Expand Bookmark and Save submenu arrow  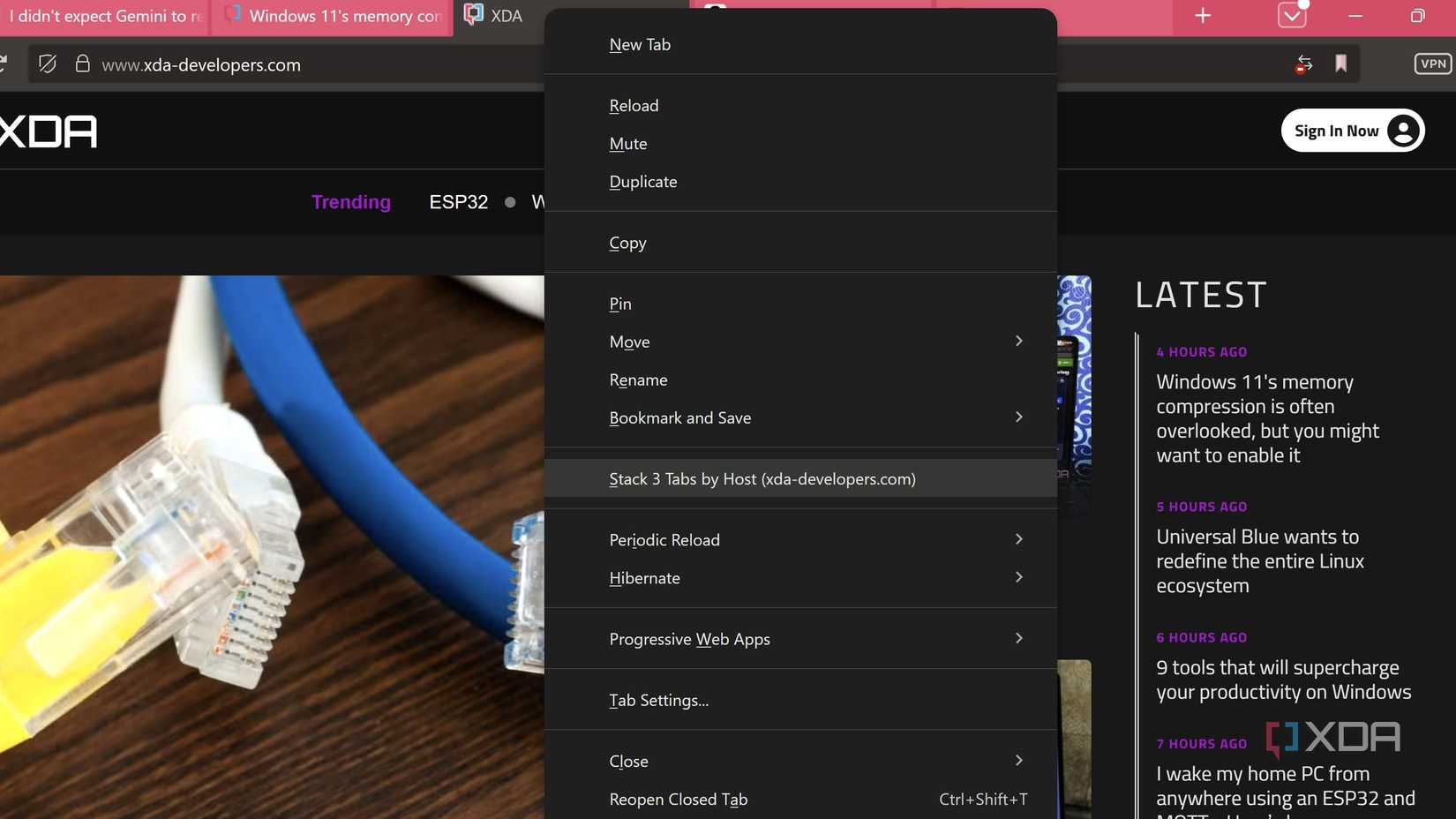click(1018, 417)
